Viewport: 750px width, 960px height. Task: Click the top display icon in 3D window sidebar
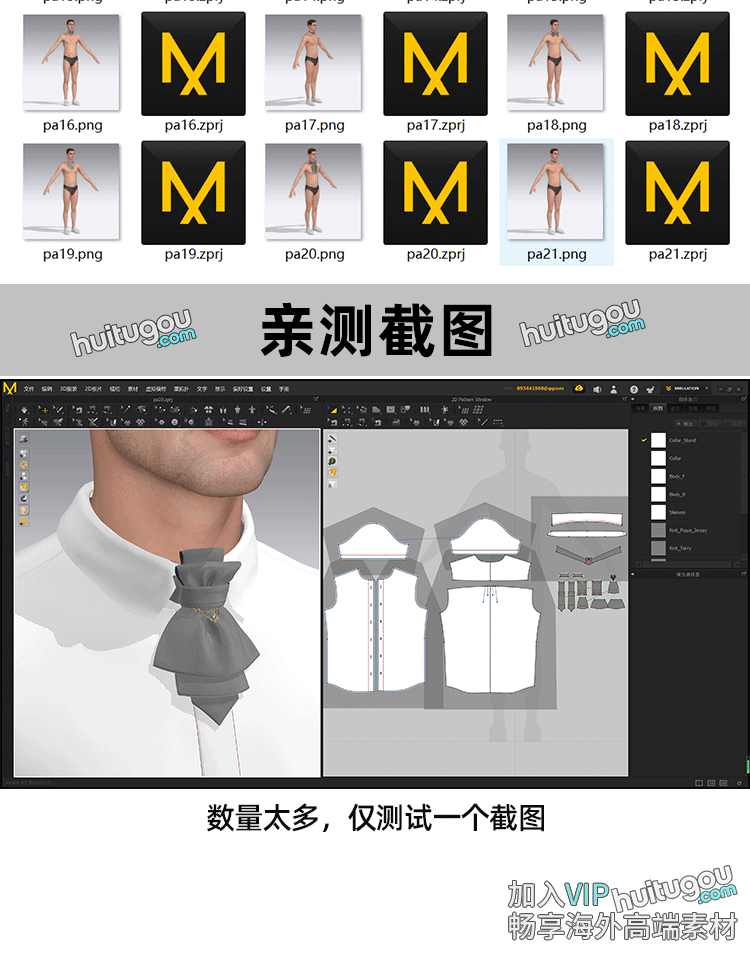point(23,440)
